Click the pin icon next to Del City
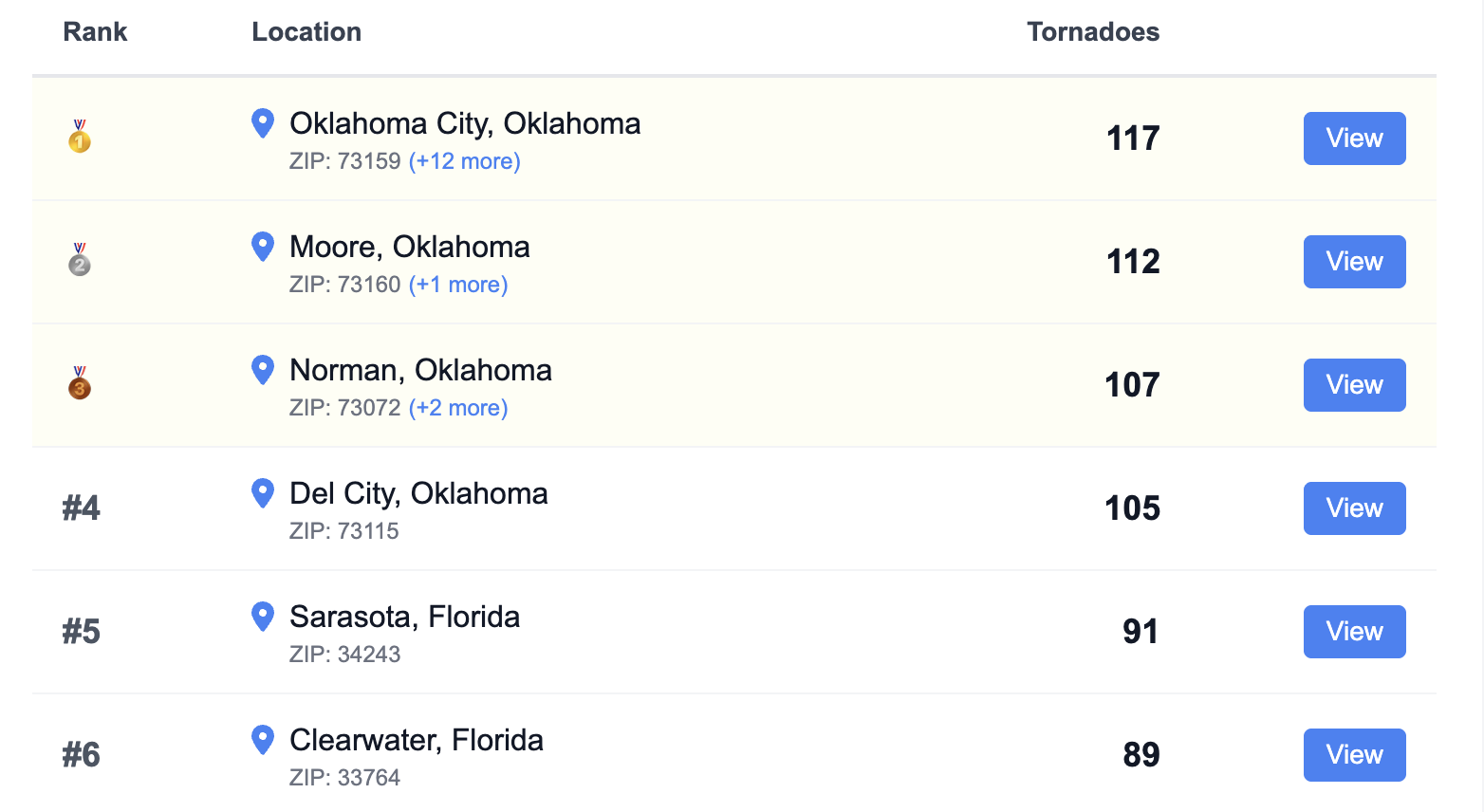 [262, 493]
